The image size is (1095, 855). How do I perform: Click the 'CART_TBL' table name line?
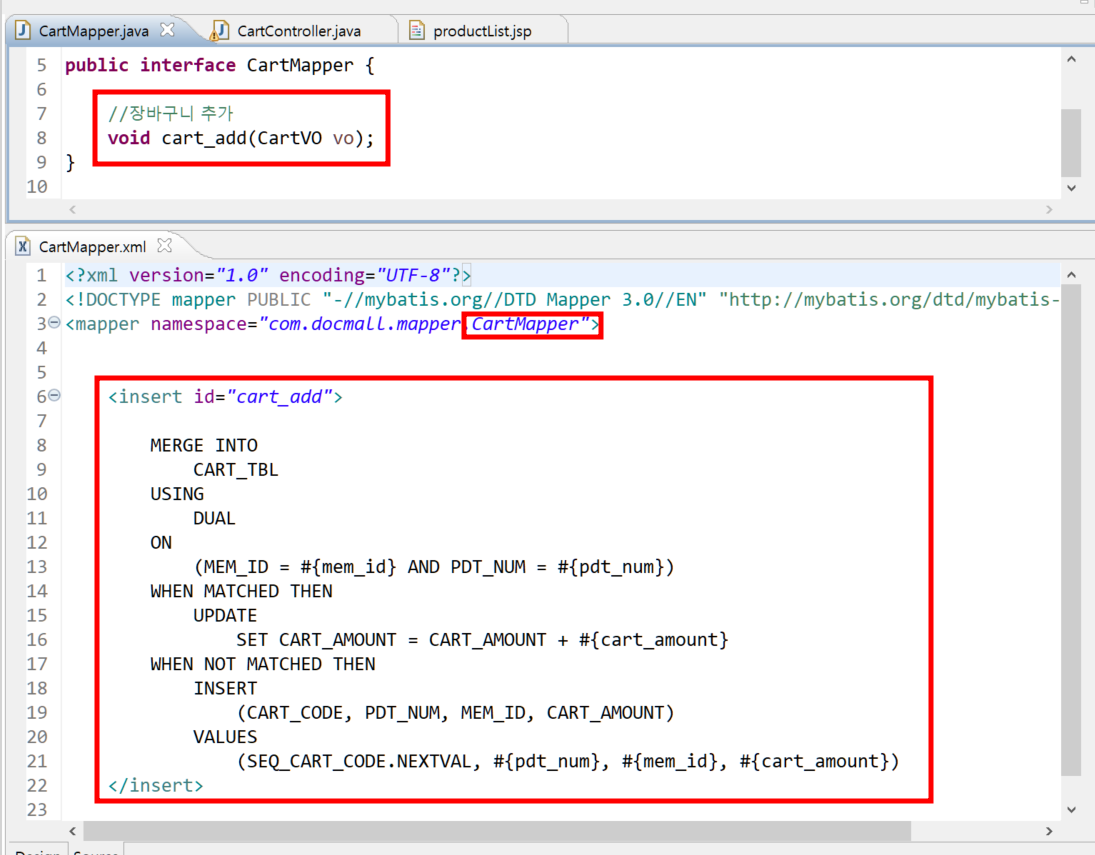(236, 470)
